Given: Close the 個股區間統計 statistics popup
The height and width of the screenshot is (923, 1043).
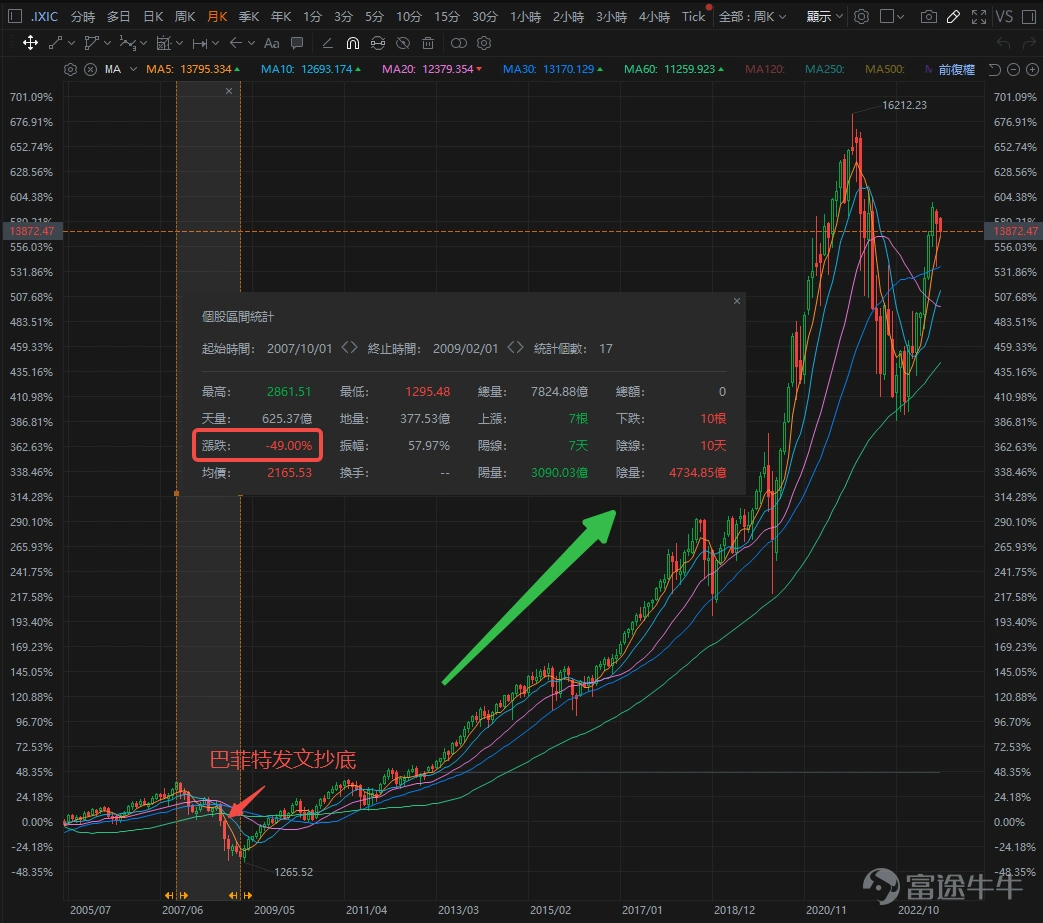Looking at the screenshot, I should point(737,301).
